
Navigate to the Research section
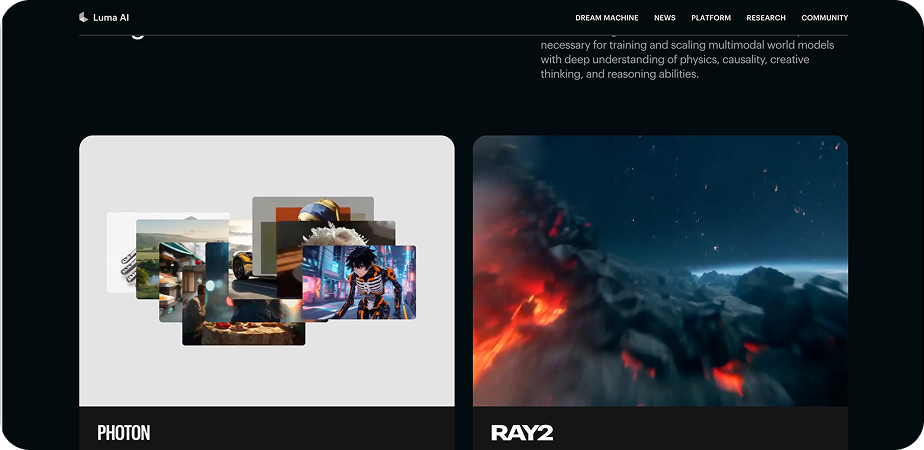(x=765, y=18)
